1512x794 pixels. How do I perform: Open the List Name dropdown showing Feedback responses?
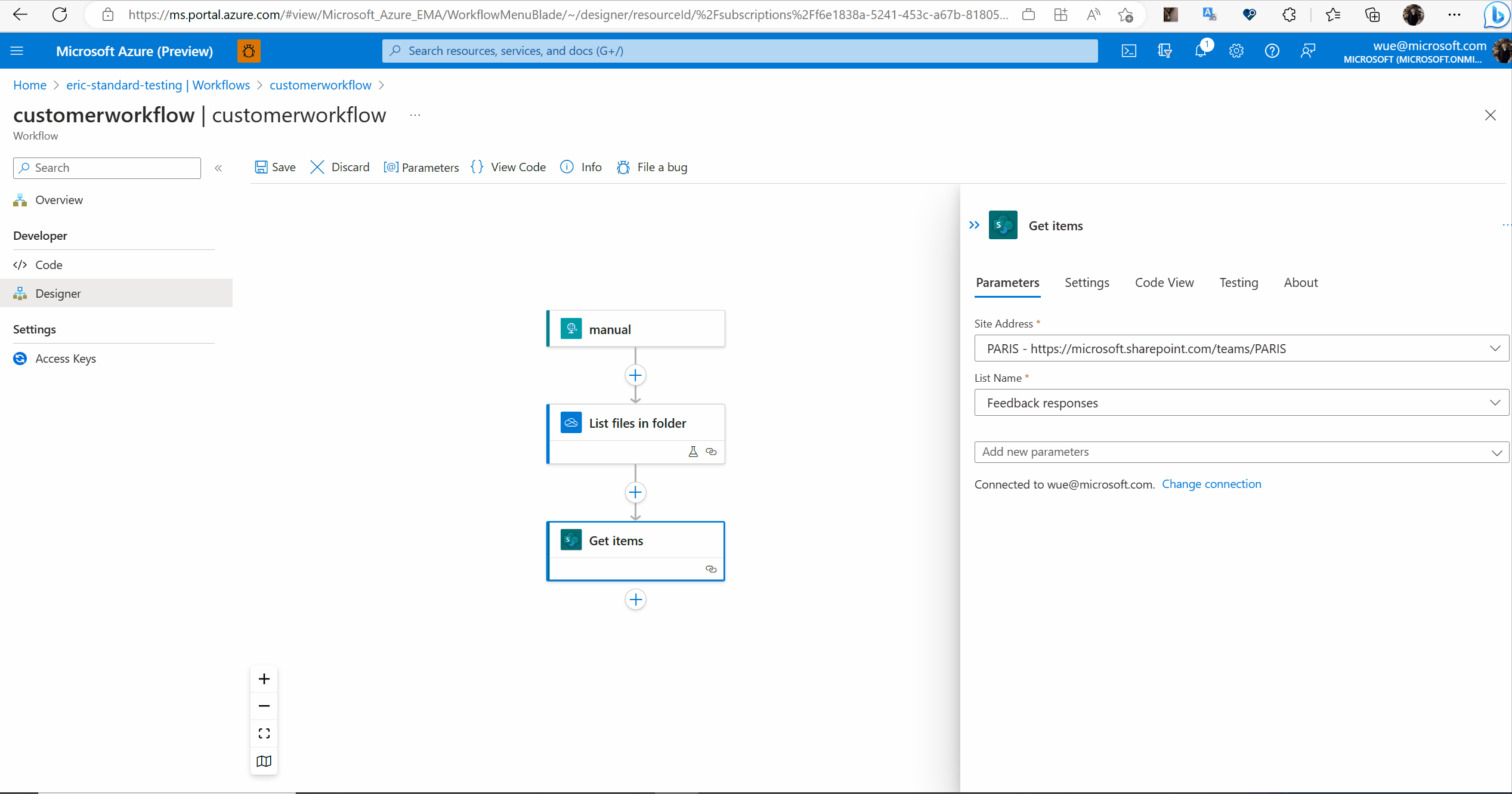pos(1495,402)
